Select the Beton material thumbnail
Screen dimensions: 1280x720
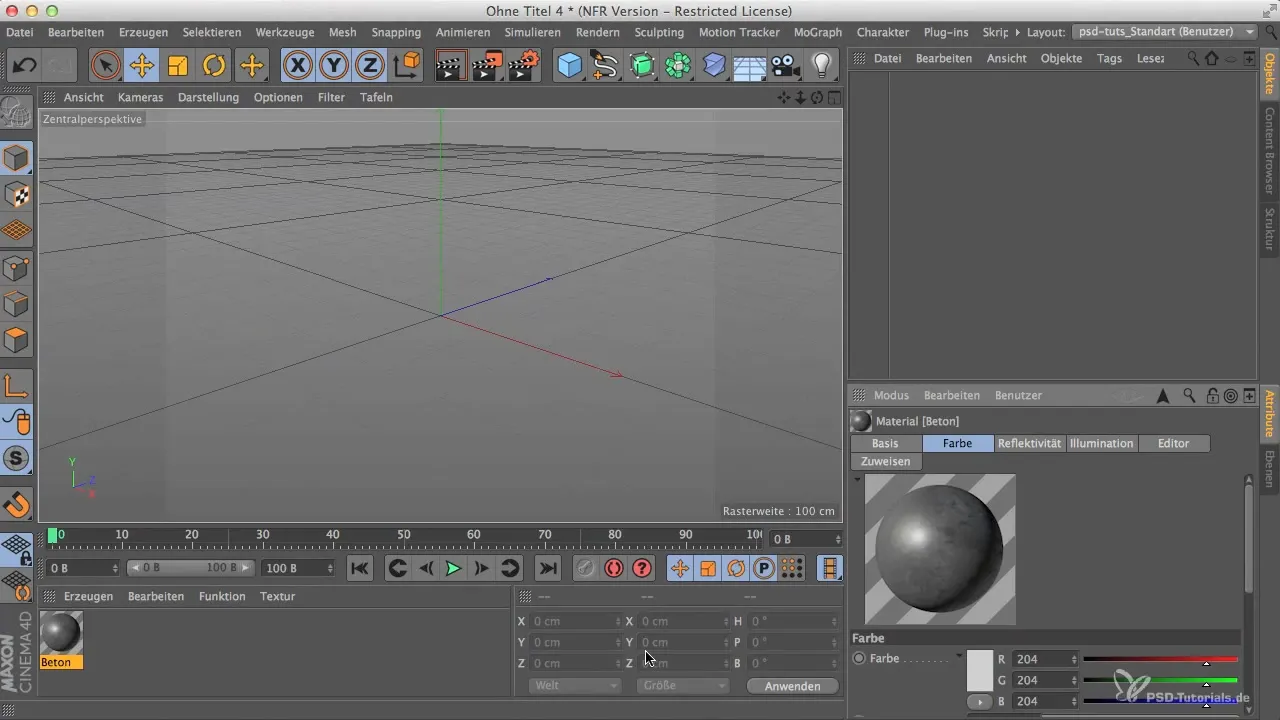pyautogui.click(x=61, y=634)
